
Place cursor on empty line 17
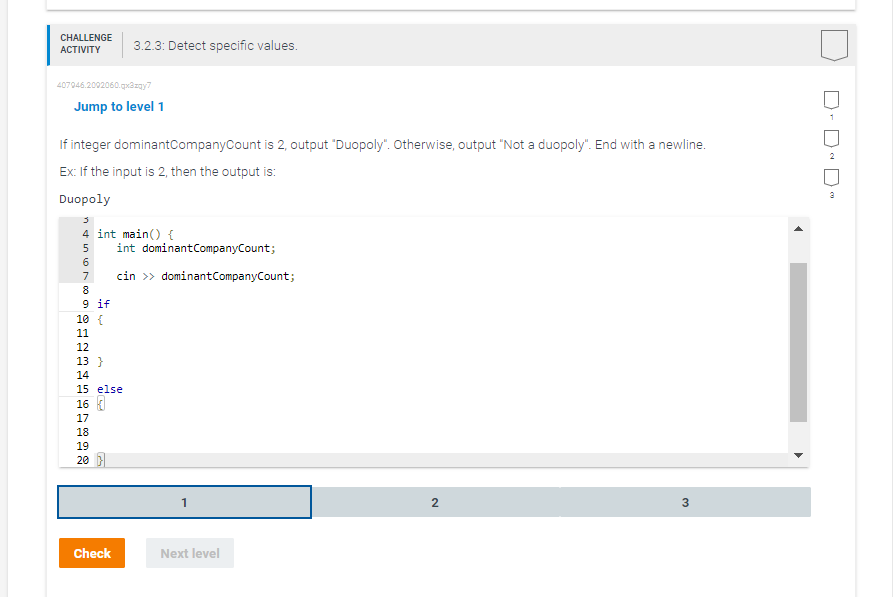(x=439, y=418)
